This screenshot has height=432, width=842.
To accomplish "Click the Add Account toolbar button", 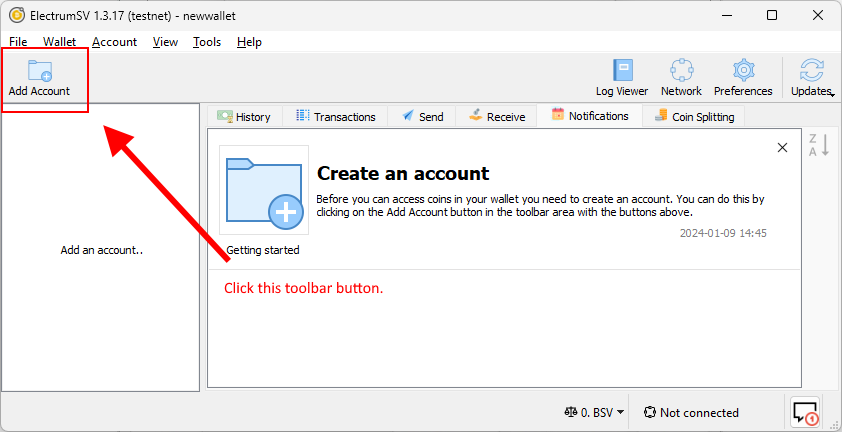I will click(x=39, y=78).
